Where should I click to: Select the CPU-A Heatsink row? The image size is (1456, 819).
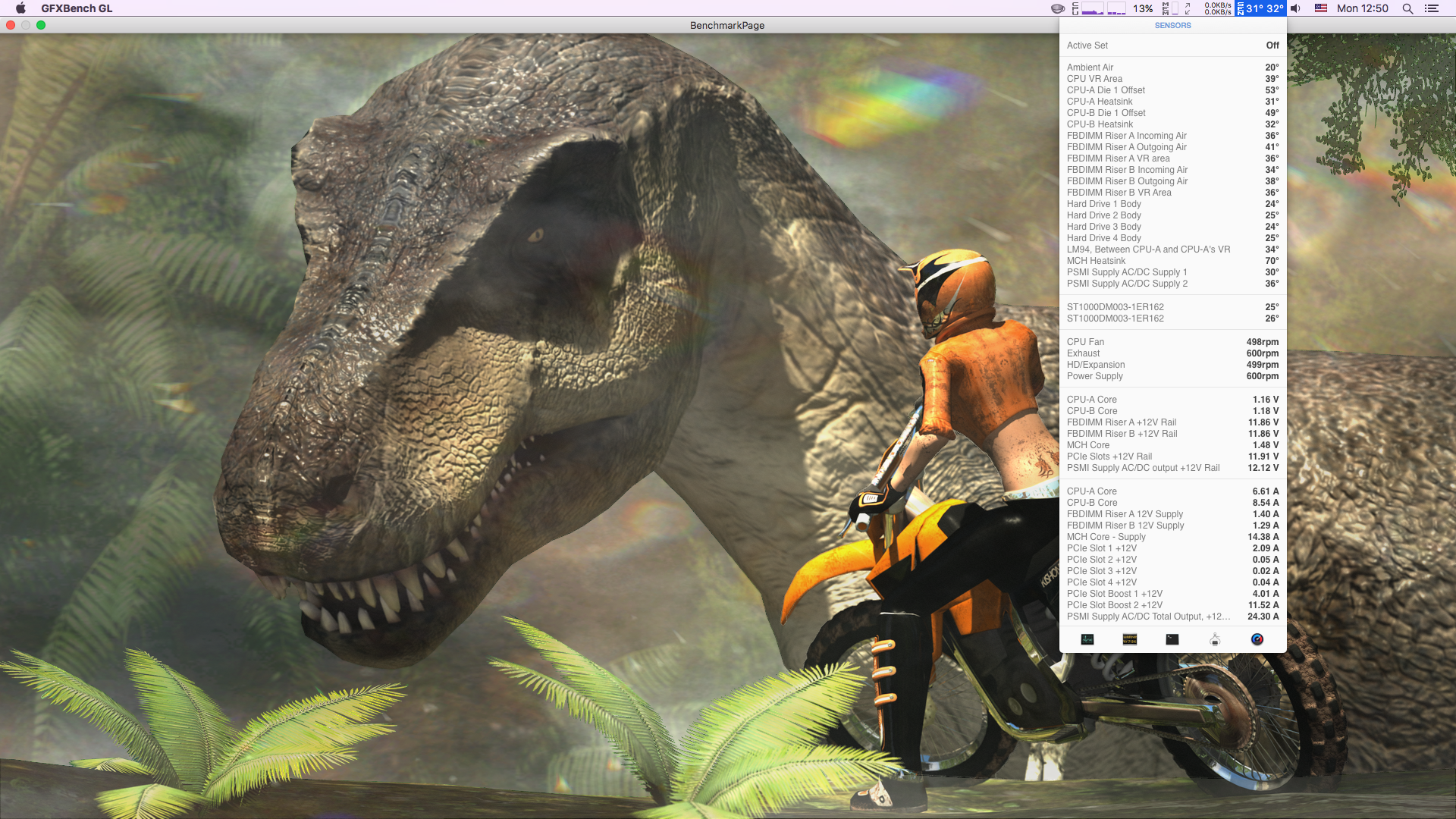[x=1172, y=102]
